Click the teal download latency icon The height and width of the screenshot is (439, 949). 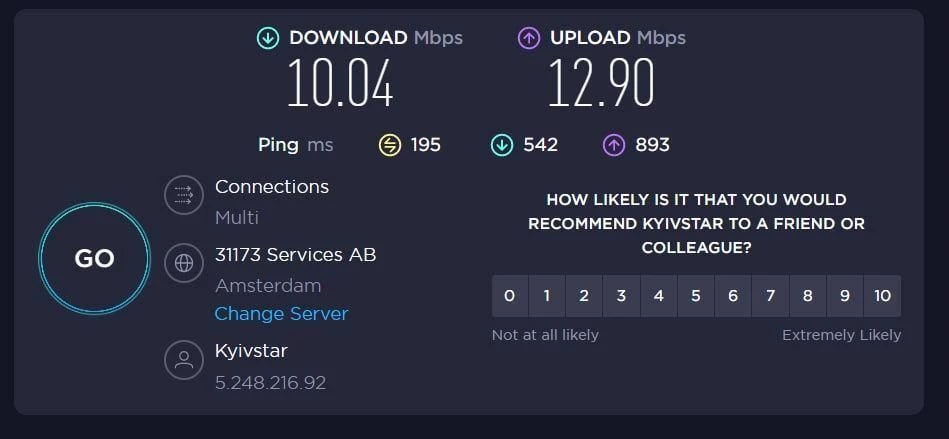point(502,145)
